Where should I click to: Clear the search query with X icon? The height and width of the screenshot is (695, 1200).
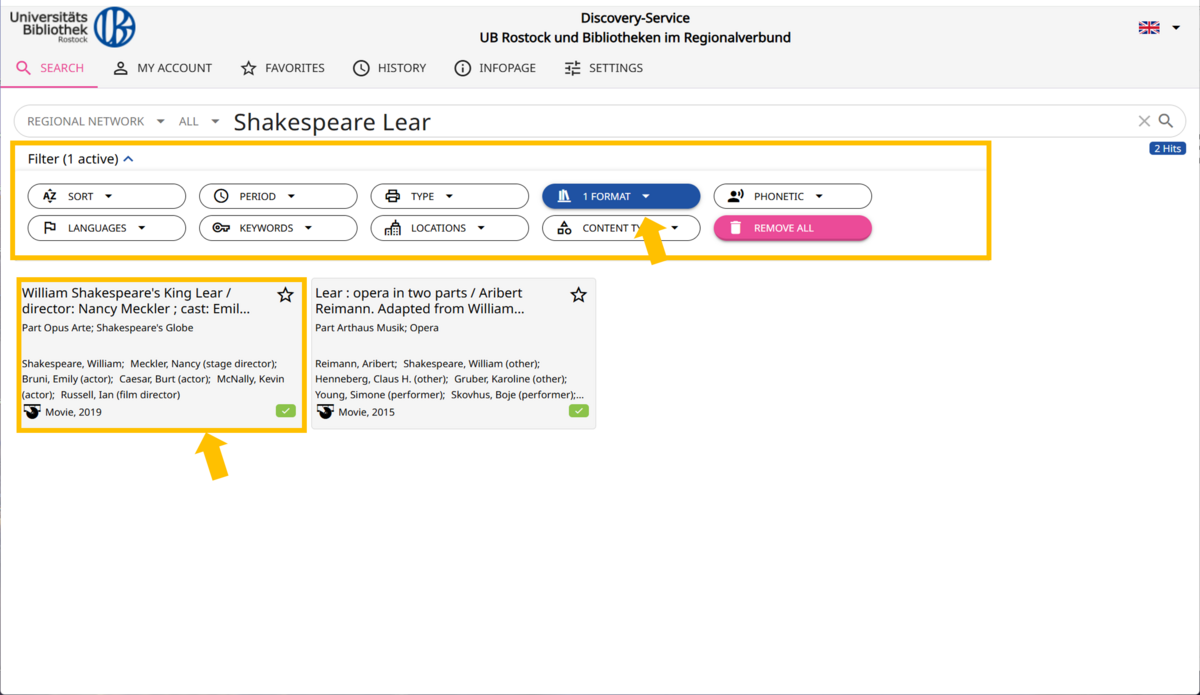pos(1144,121)
